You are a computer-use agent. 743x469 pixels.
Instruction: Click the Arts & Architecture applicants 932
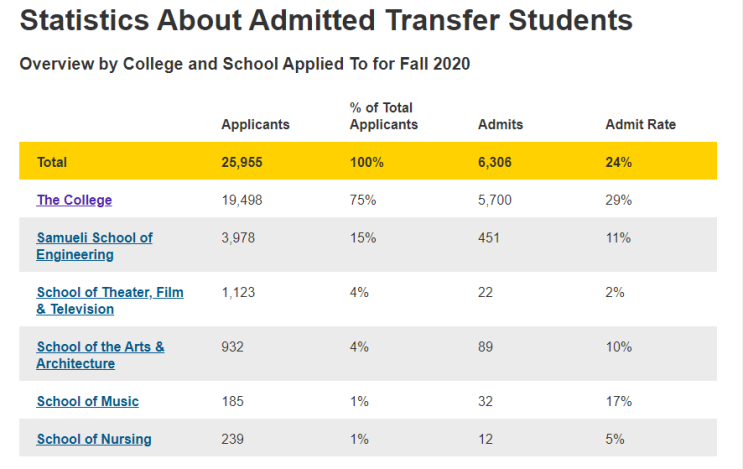[232, 347]
